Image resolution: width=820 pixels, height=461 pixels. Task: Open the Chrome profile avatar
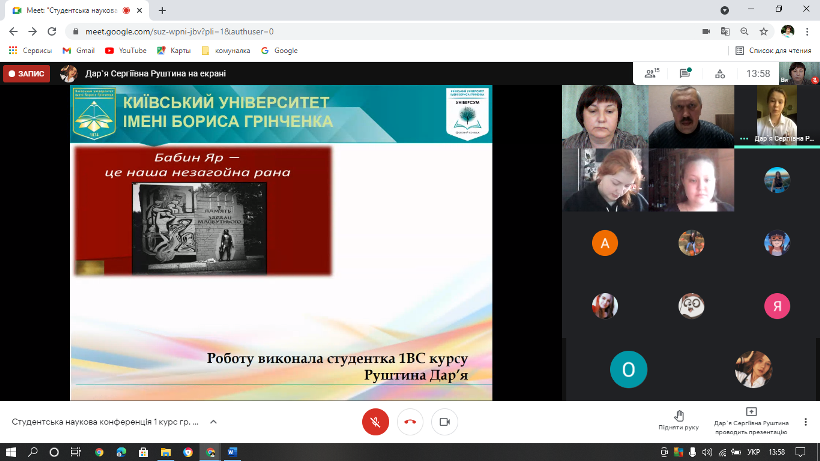click(x=788, y=31)
